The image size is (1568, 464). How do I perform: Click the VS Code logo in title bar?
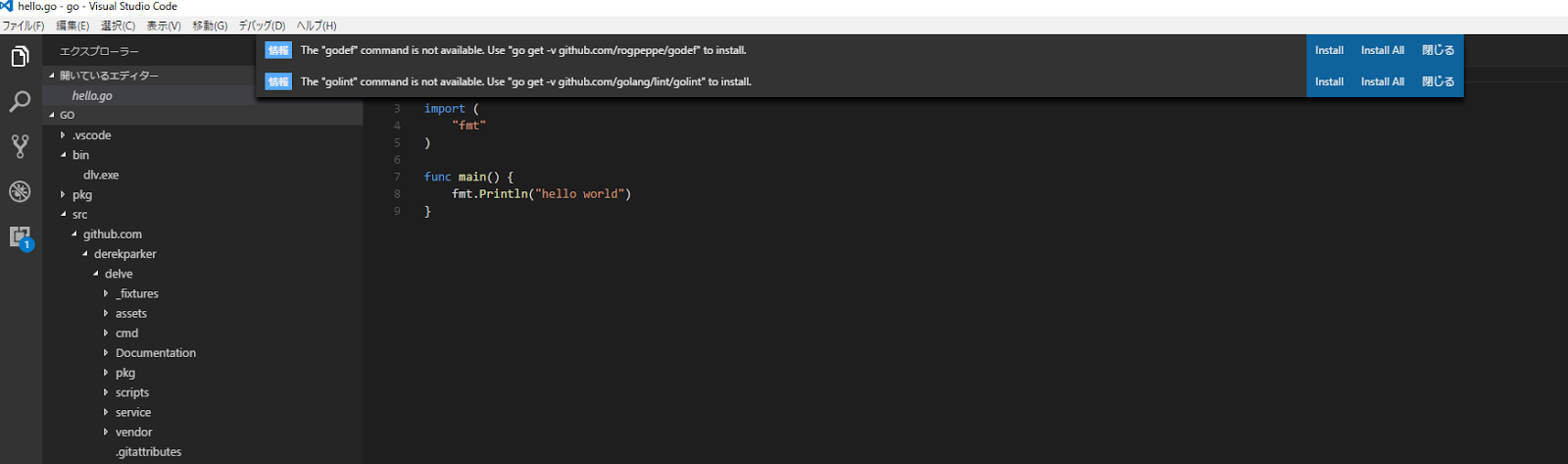coord(7,6)
